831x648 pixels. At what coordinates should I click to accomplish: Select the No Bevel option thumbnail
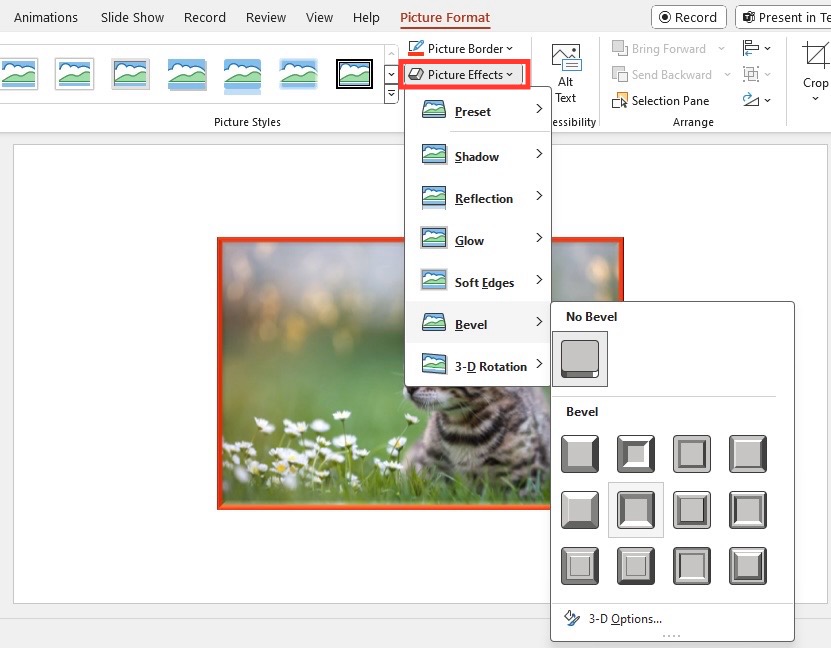point(580,359)
